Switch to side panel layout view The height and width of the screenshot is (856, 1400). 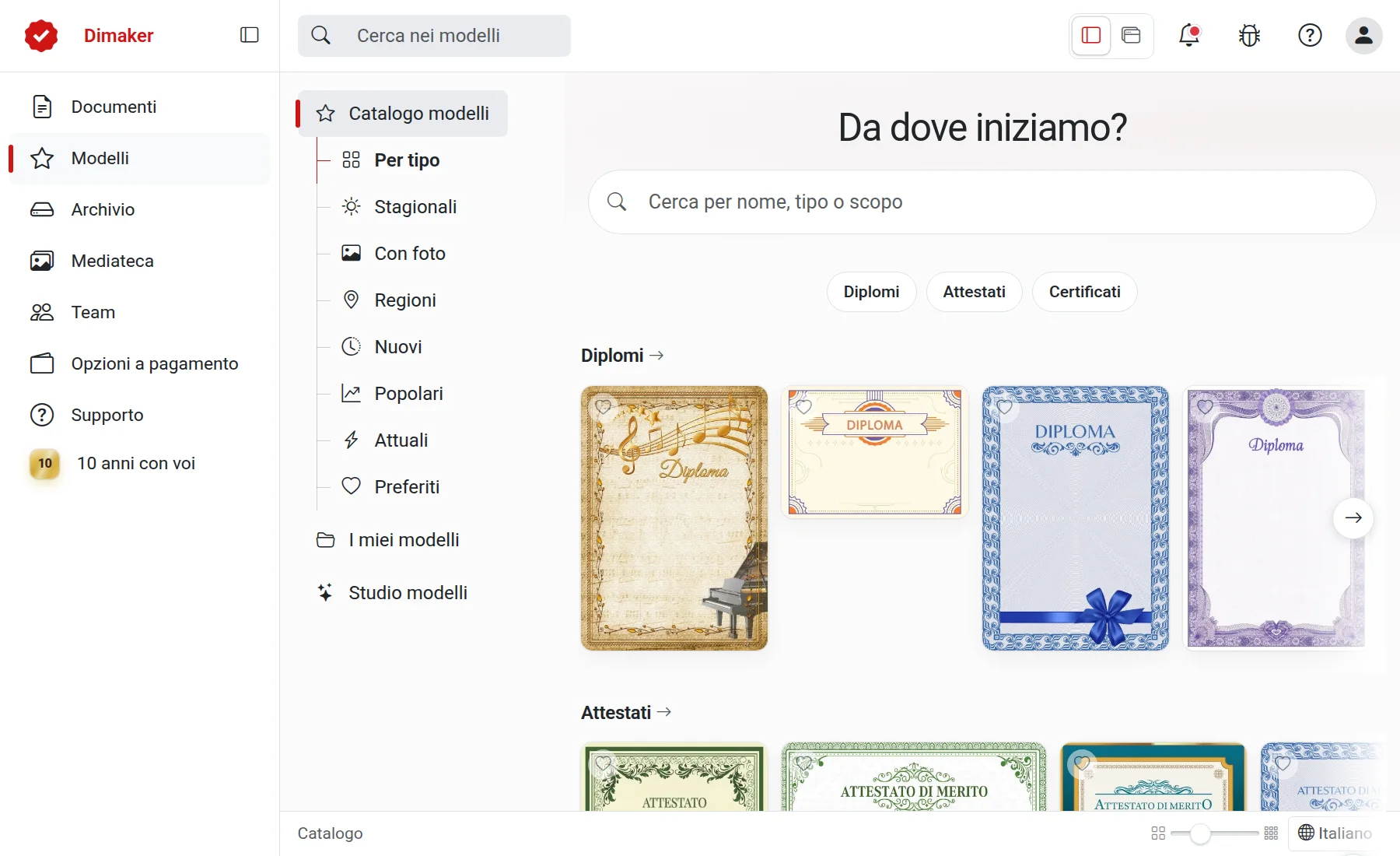[x=1090, y=35]
